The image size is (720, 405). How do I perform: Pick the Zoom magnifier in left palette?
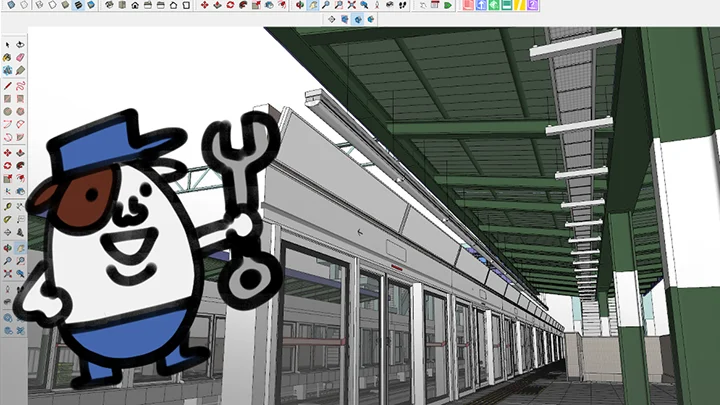pos(7,261)
